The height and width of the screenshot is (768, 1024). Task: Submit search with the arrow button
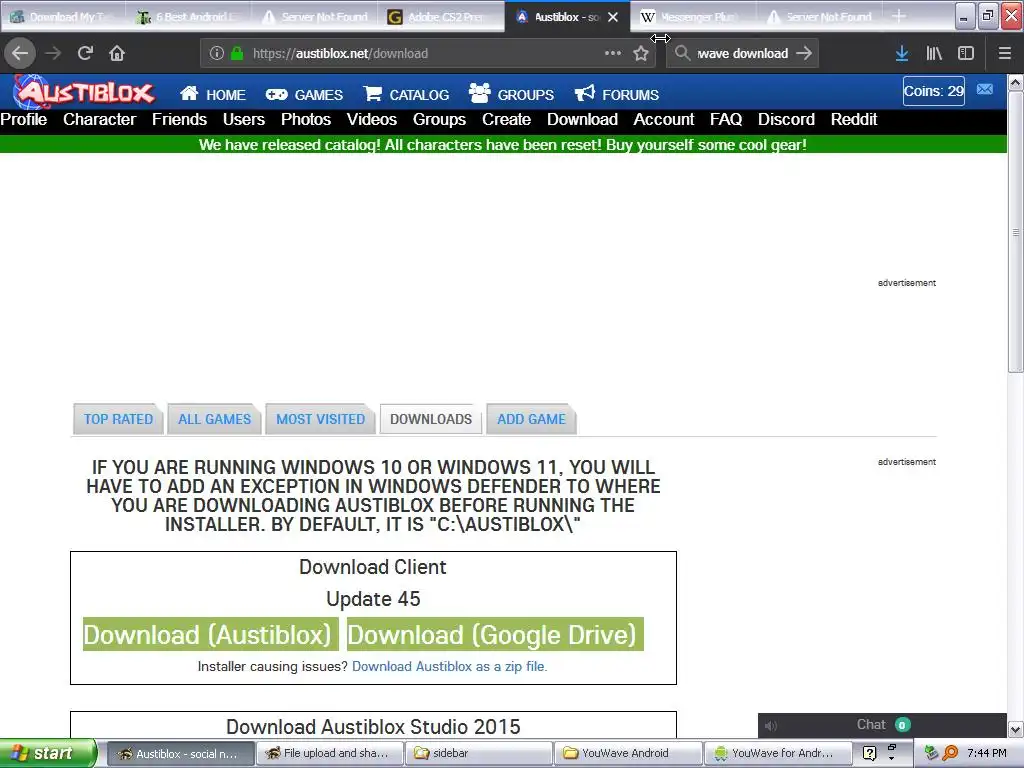804,53
